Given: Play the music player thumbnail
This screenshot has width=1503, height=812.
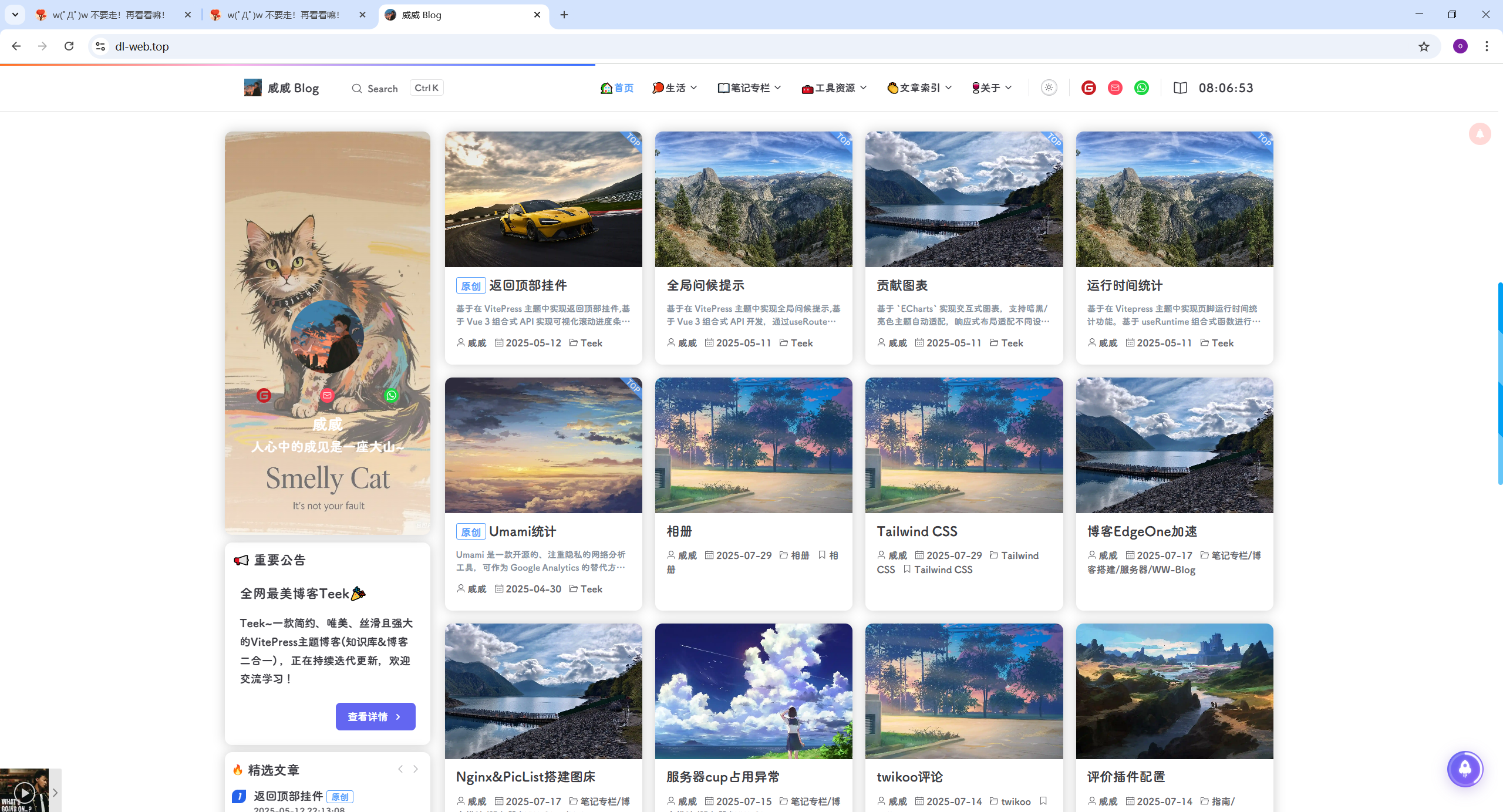Looking at the screenshot, I should (x=24, y=793).
